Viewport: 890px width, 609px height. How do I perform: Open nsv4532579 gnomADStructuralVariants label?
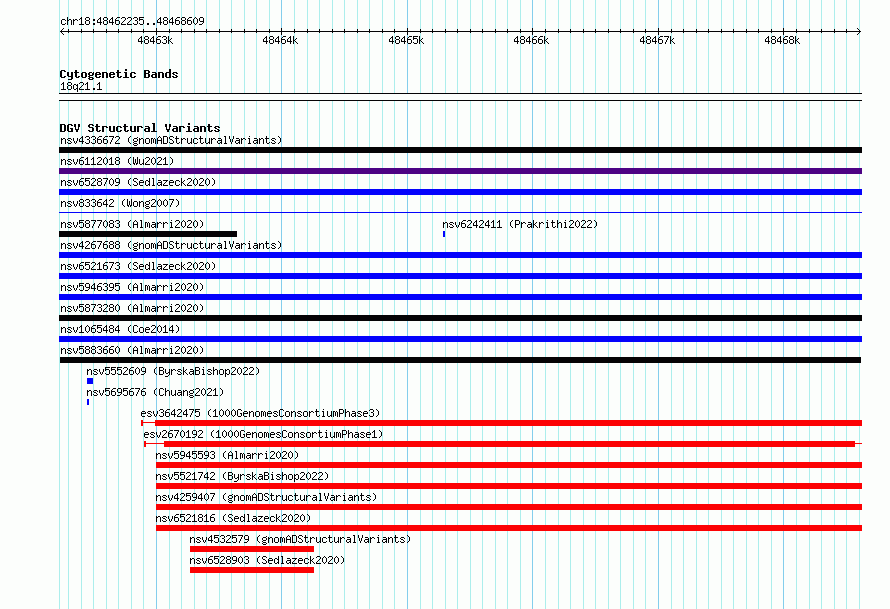point(300,539)
